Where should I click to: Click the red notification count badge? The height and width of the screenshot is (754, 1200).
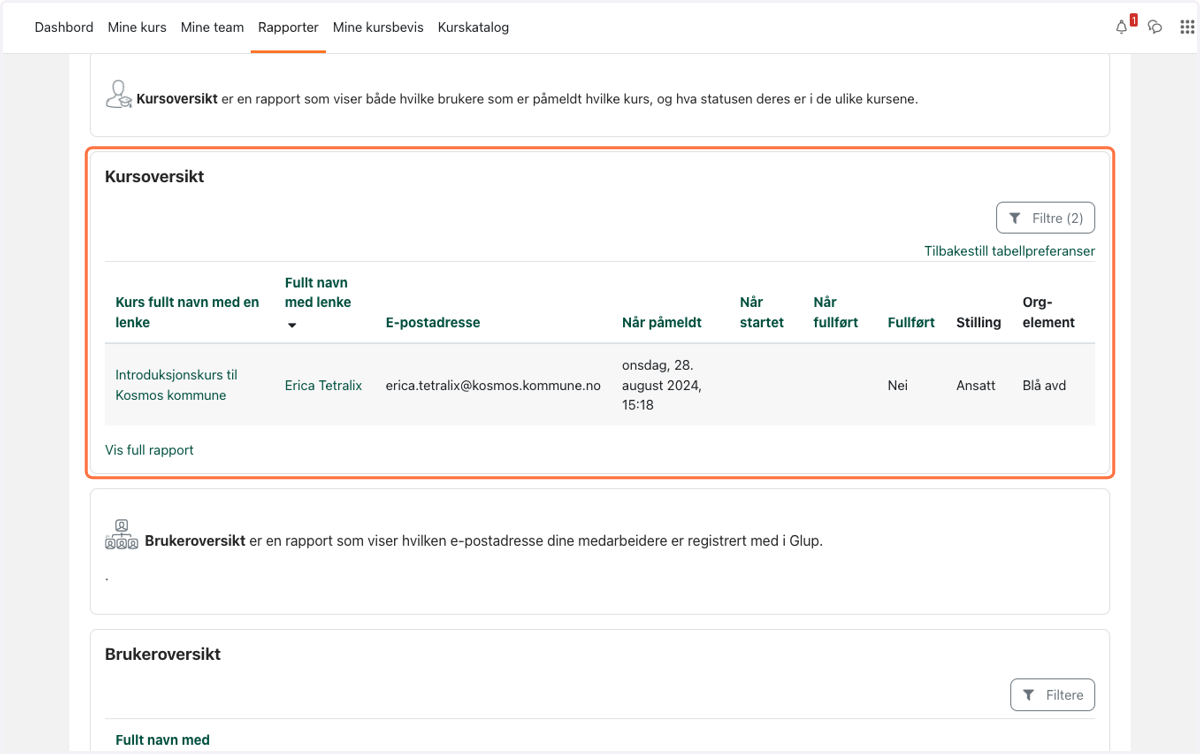[1134, 20]
